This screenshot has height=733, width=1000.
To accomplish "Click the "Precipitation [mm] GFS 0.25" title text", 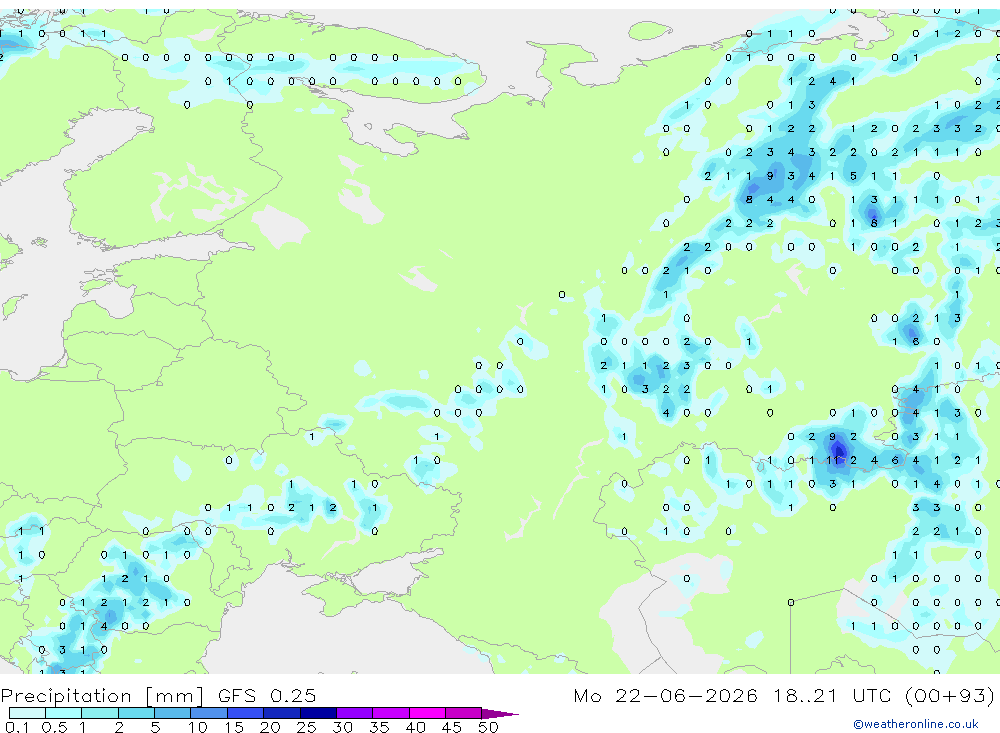I will click(x=158, y=695).
